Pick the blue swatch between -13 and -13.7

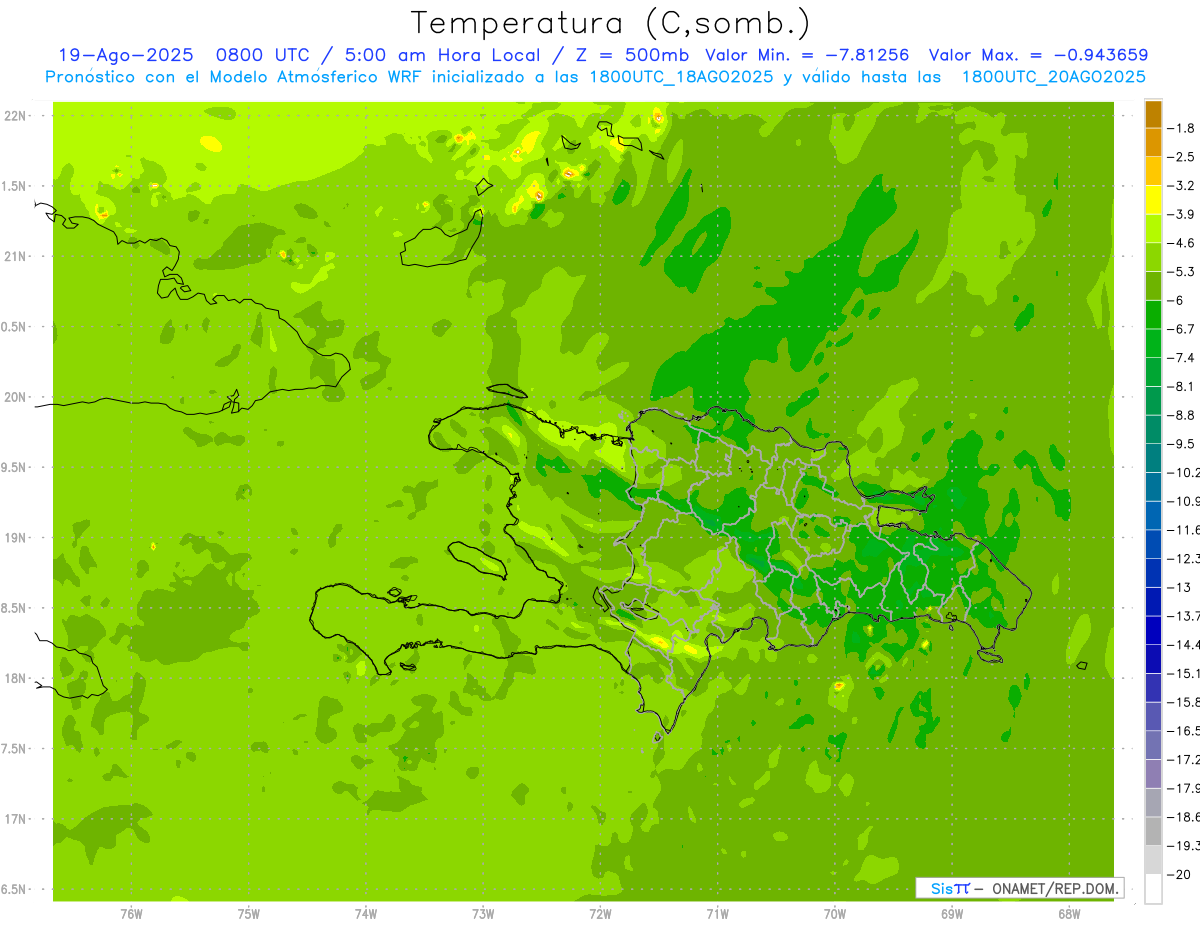coord(1153,602)
